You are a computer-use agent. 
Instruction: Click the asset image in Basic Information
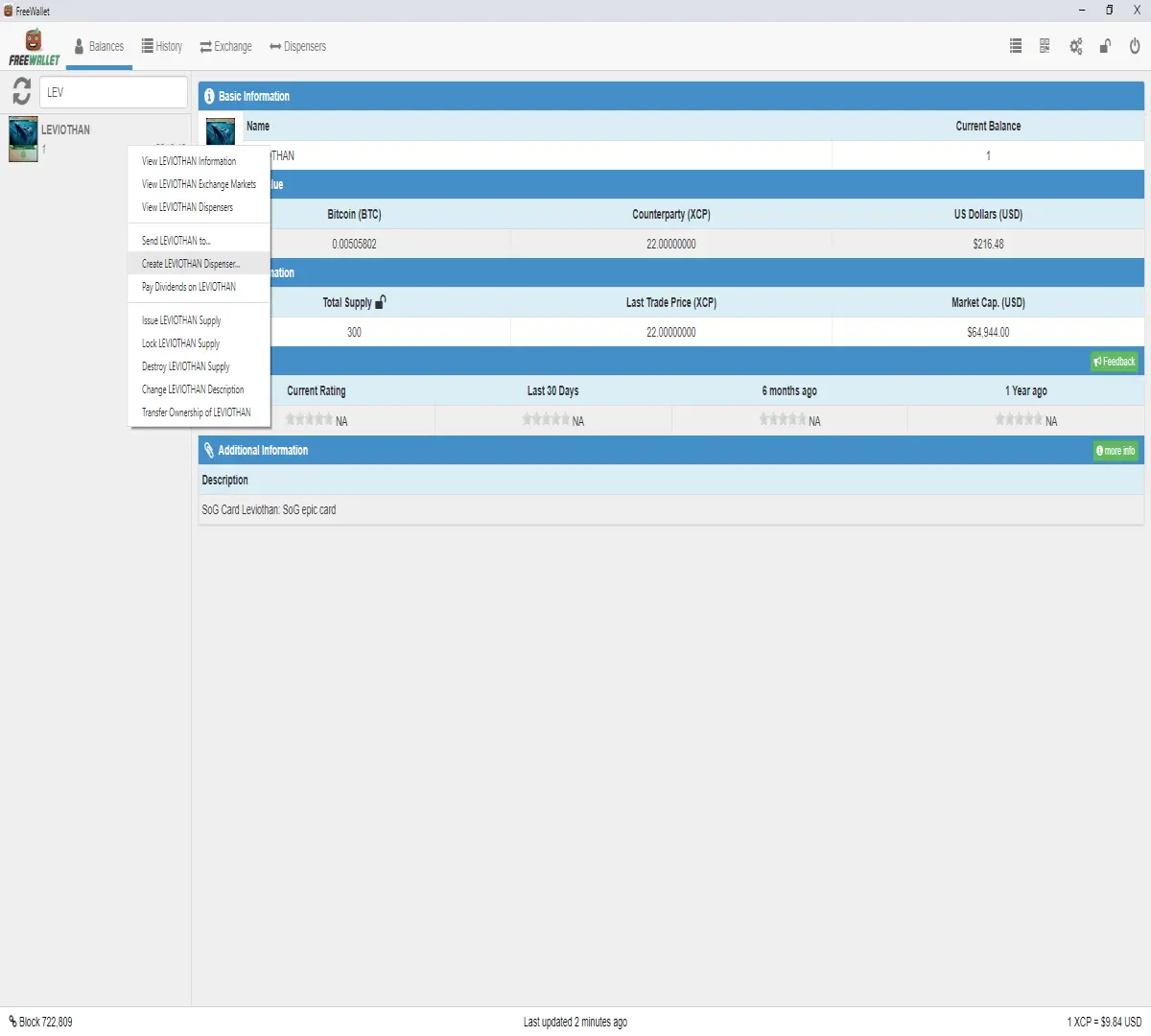coord(221,130)
